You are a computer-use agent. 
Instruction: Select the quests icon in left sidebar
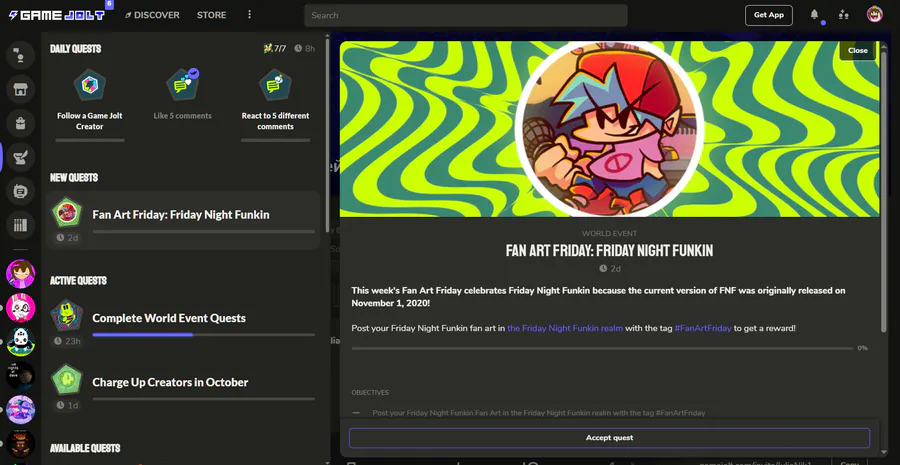point(20,157)
